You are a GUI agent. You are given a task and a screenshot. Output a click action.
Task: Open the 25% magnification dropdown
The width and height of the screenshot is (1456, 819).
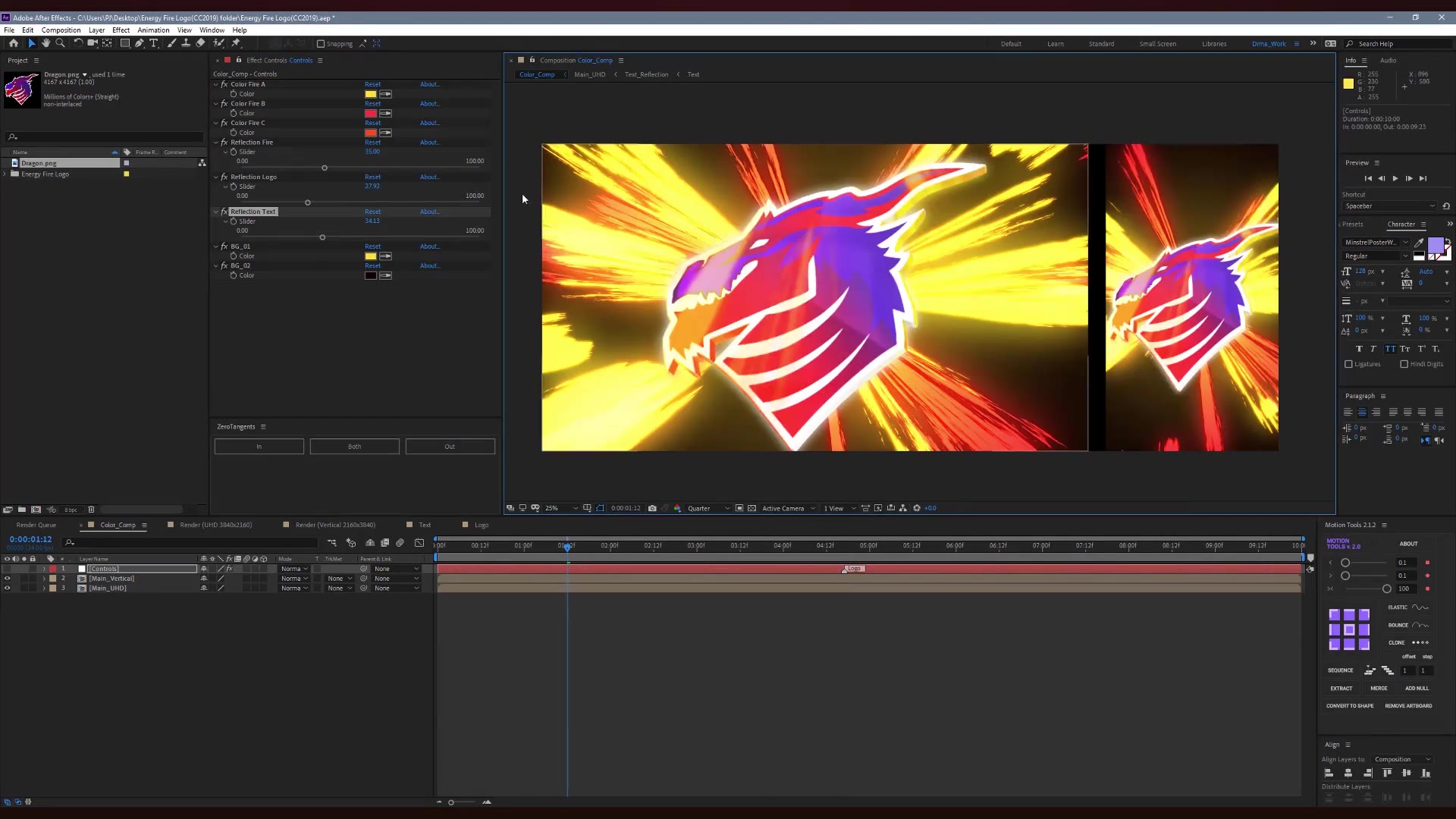(x=561, y=508)
